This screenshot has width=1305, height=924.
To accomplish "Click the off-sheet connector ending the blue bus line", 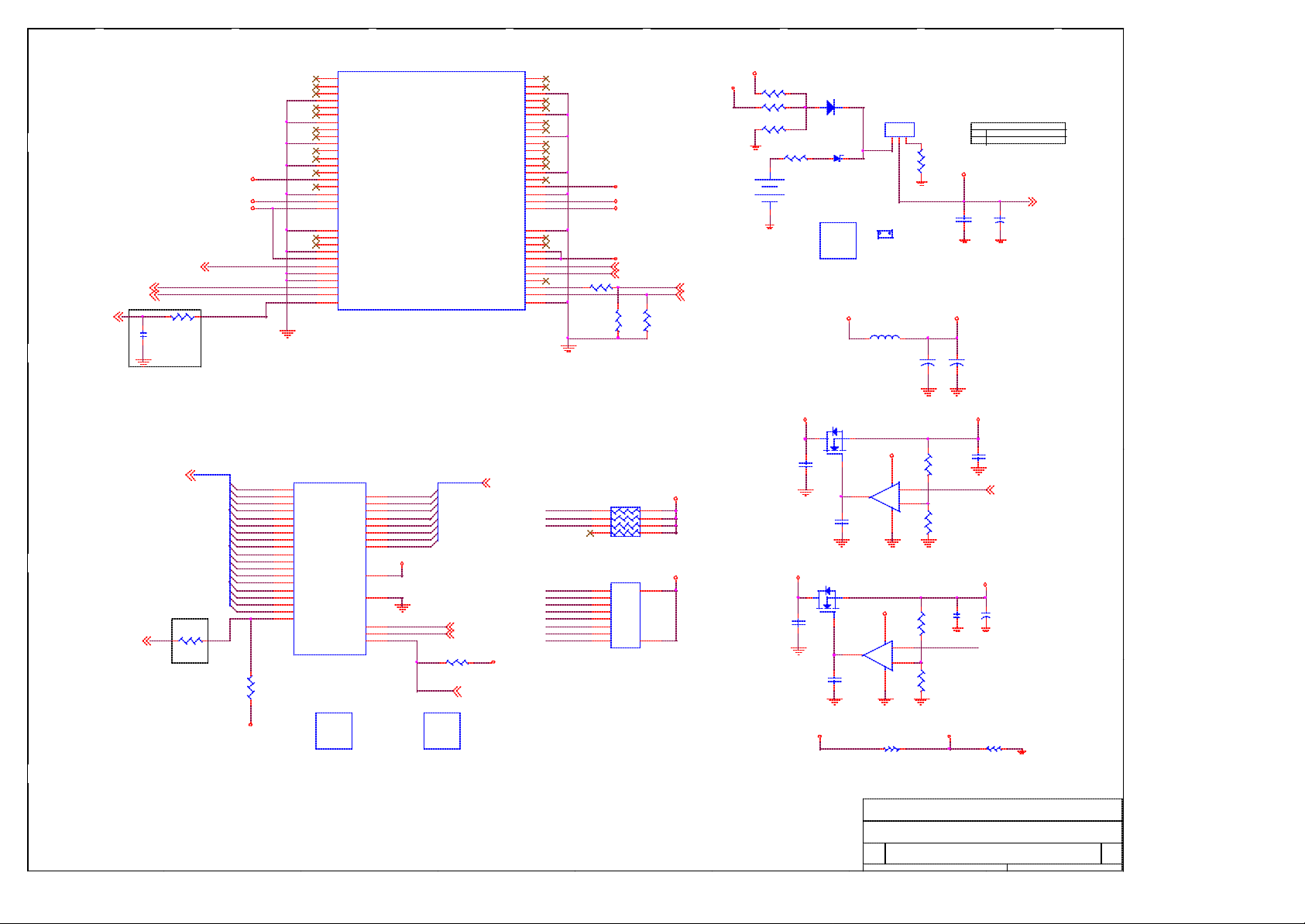I will [x=191, y=476].
